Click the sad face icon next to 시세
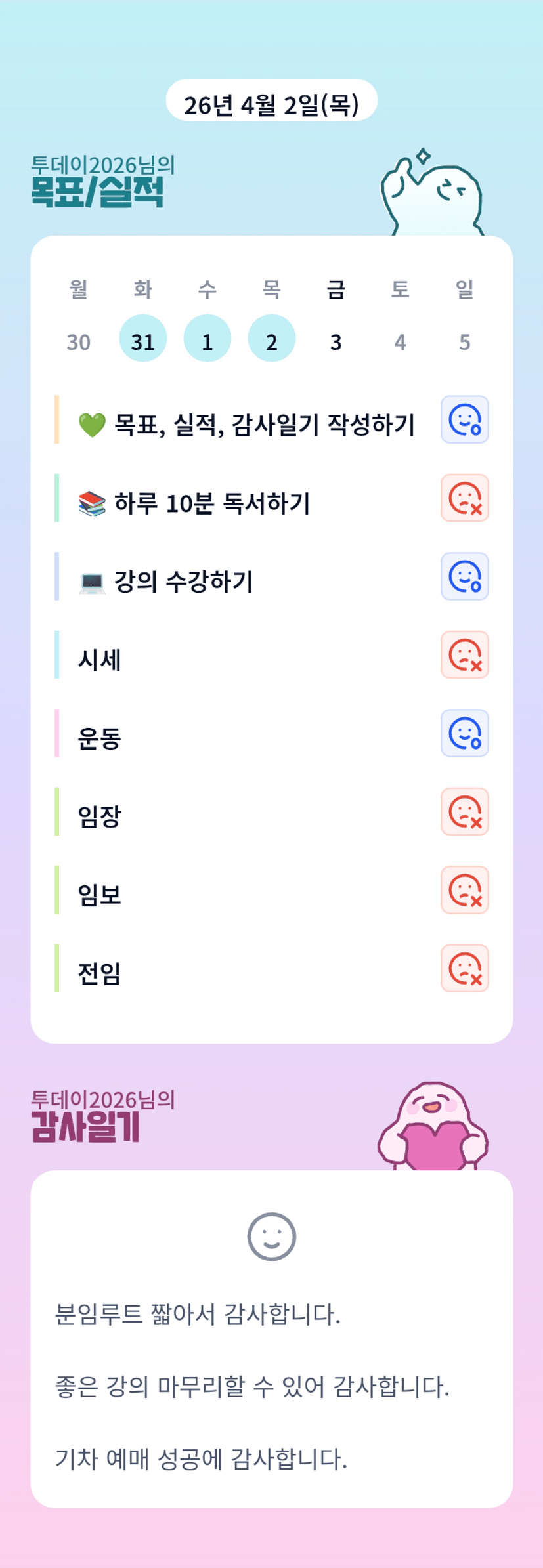The width and height of the screenshot is (543, 1568). tap(465, 655)
